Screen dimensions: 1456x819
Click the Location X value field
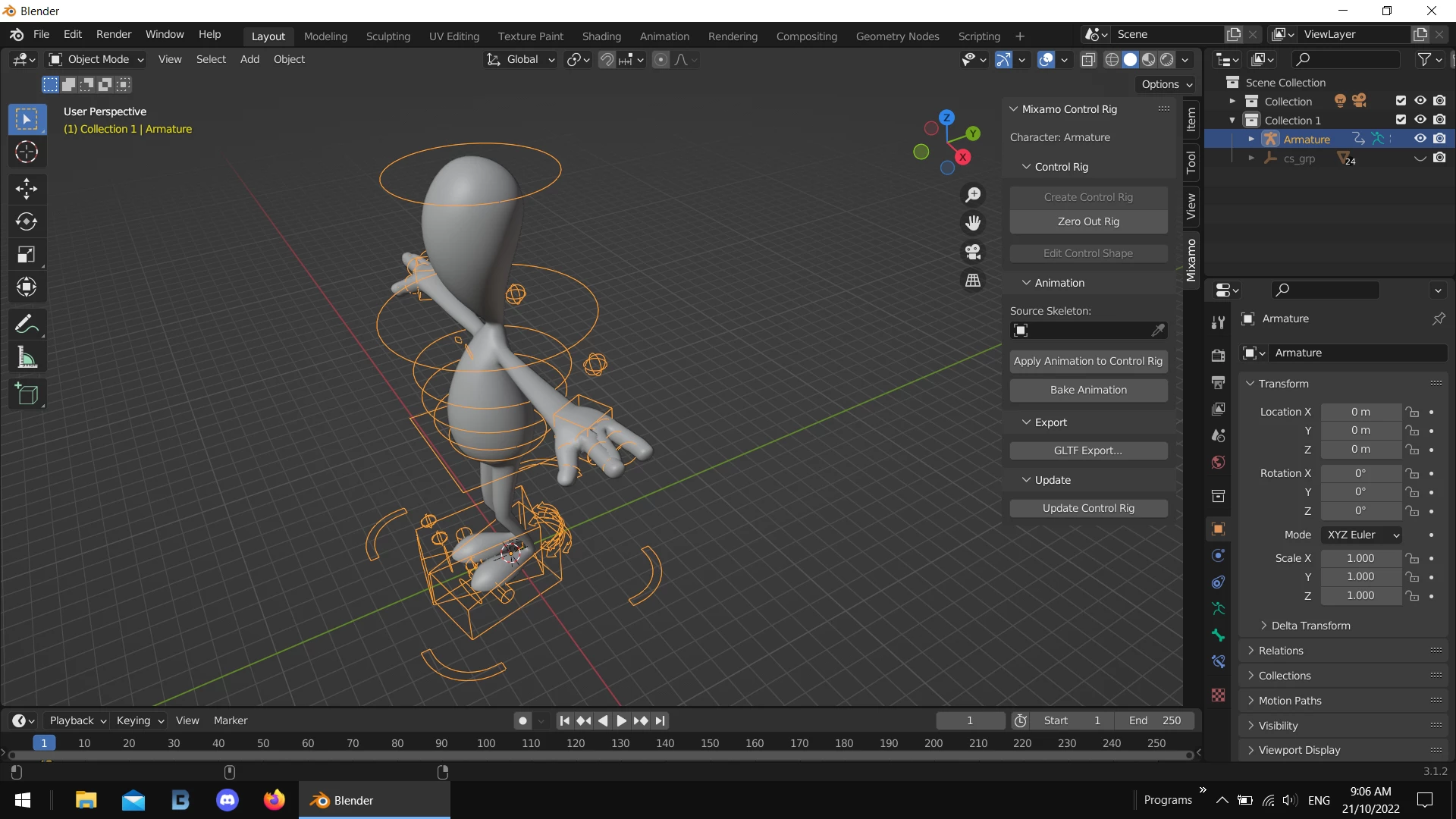pos(1360,412)
